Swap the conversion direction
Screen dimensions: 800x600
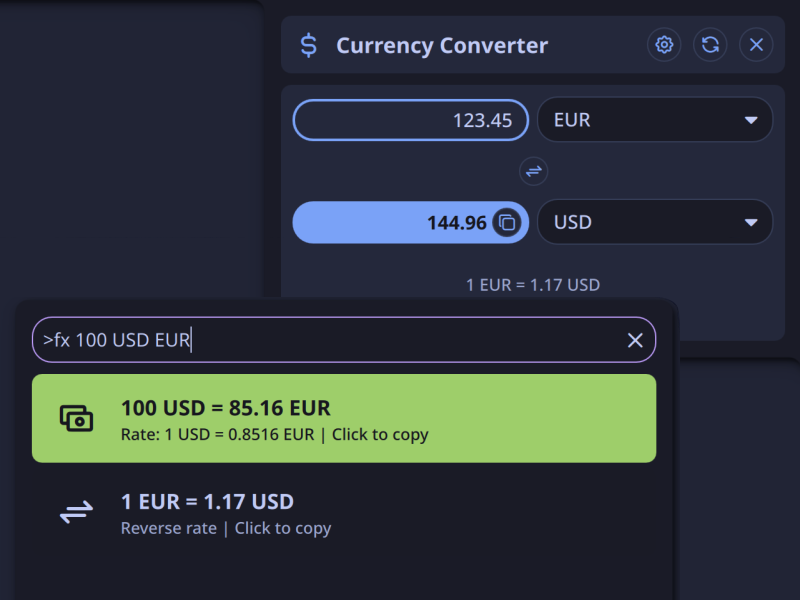(534, 172)
